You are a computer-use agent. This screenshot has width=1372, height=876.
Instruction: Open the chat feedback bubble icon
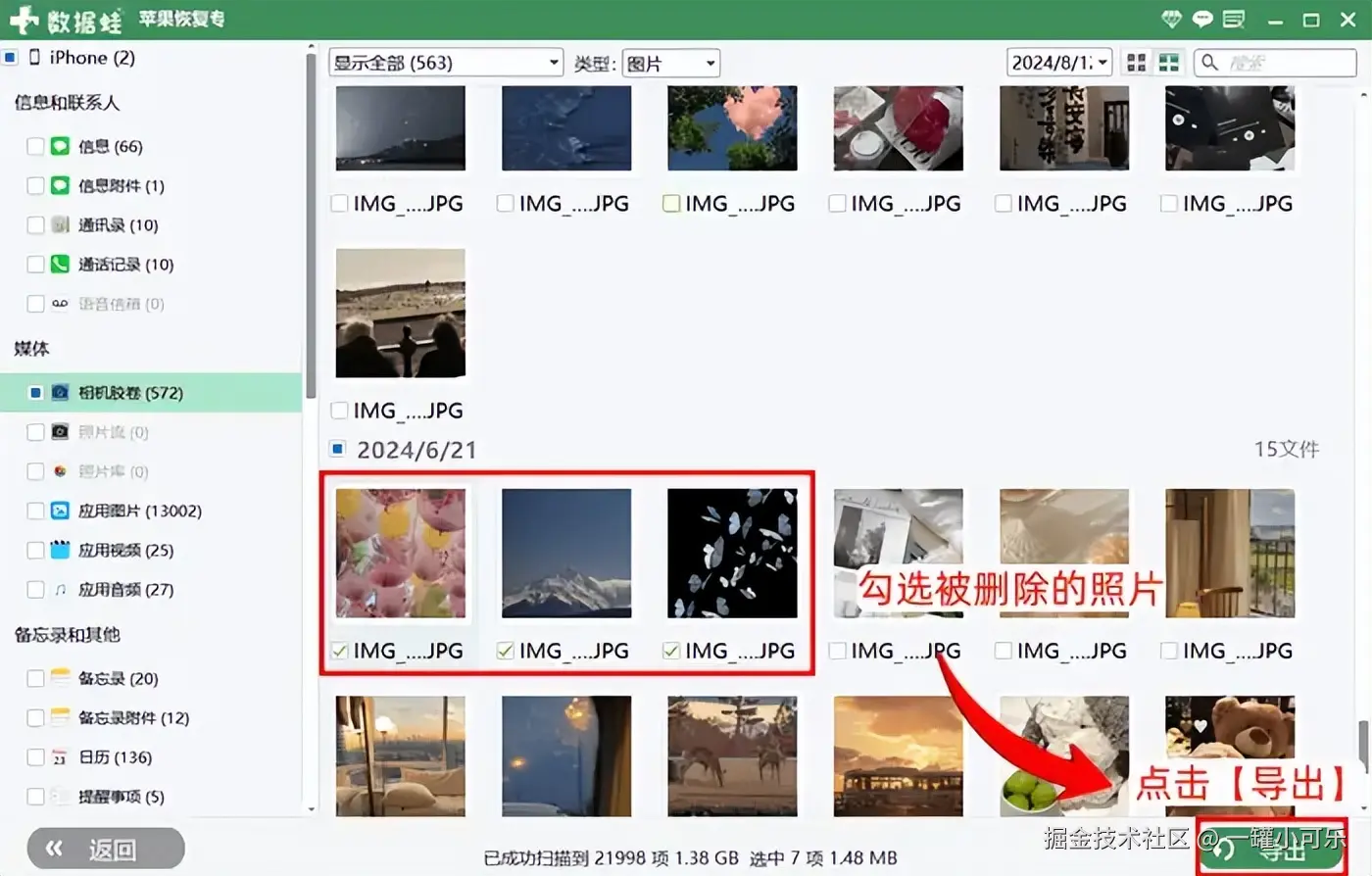pos(1202,19)
